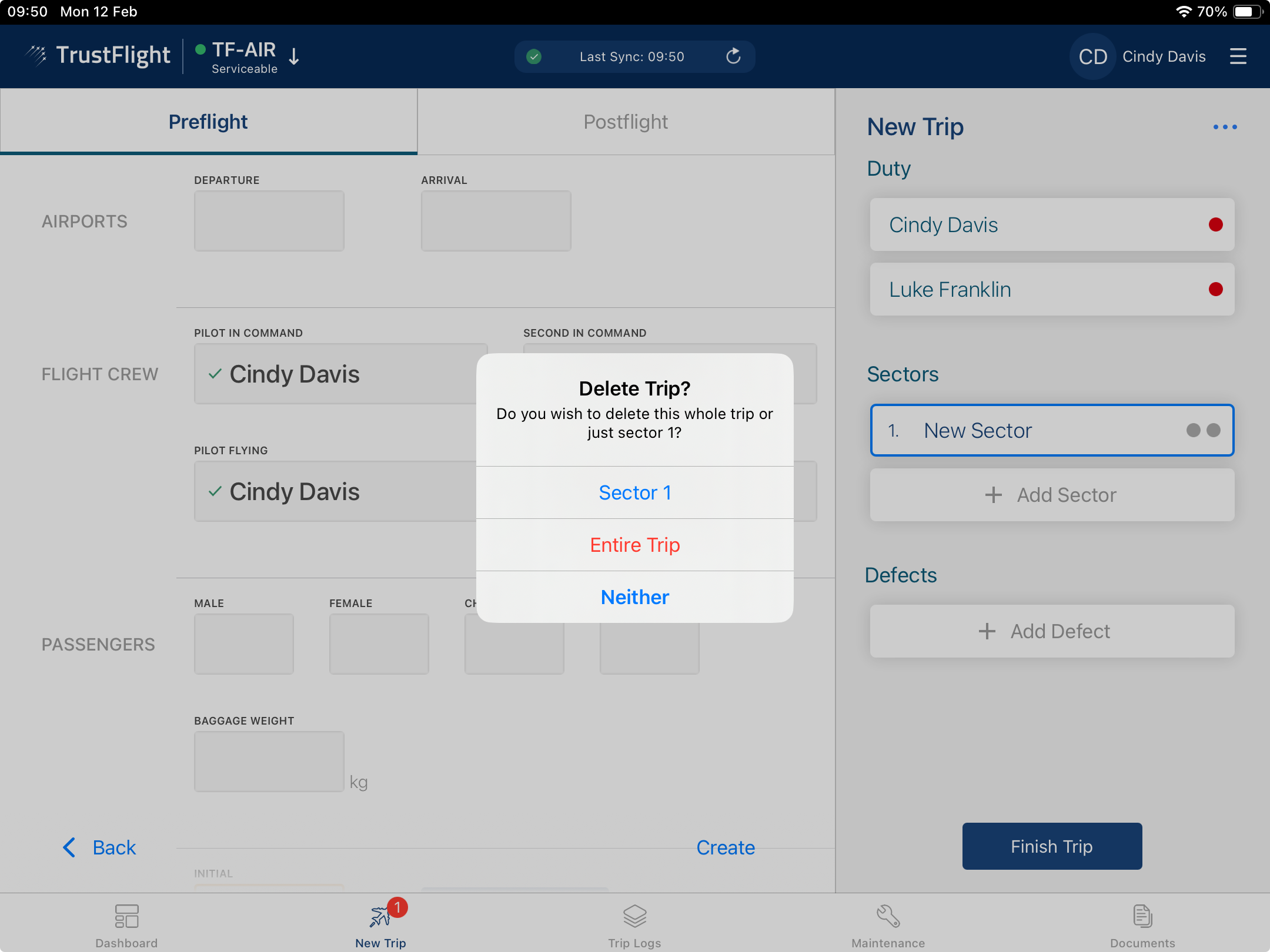
Task: Choose Entire Trip in the delete dialog
Action: [634, 545]
